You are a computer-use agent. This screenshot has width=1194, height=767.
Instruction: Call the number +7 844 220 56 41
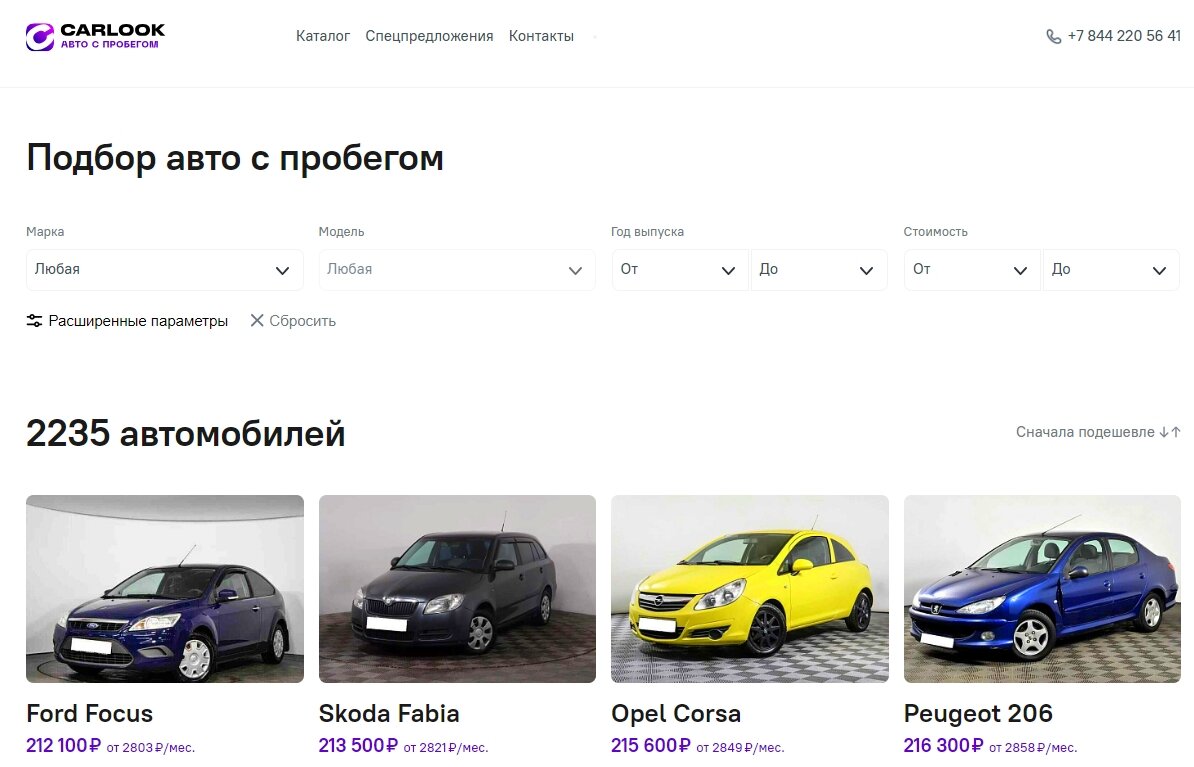click(x=1124, y=36)
